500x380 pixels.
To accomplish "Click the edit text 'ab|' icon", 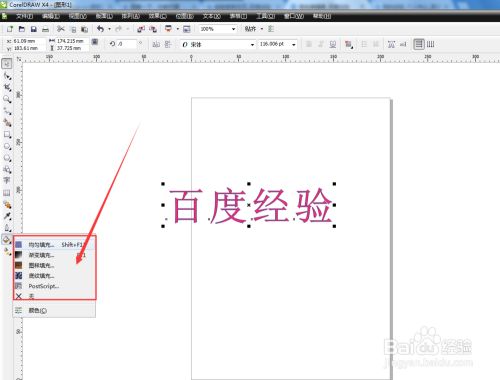I will (403, 44).
